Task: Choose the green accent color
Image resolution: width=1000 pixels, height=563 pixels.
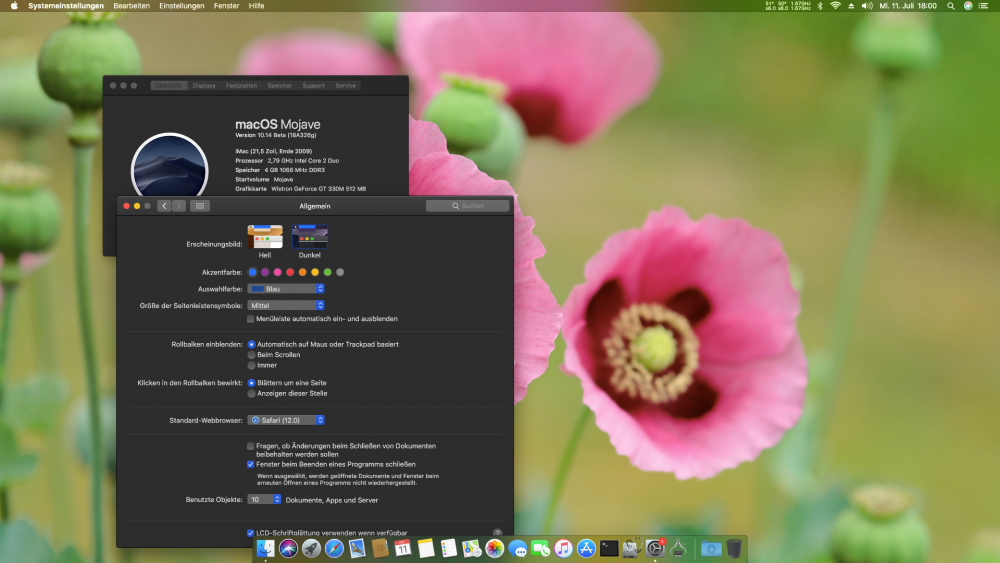Action: [328, 272]
